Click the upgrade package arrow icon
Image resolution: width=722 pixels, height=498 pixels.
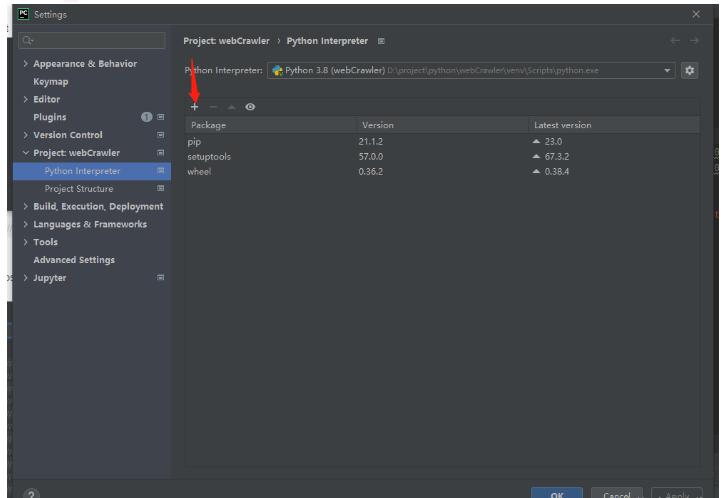pyautogui.click(x=231, y=107)
